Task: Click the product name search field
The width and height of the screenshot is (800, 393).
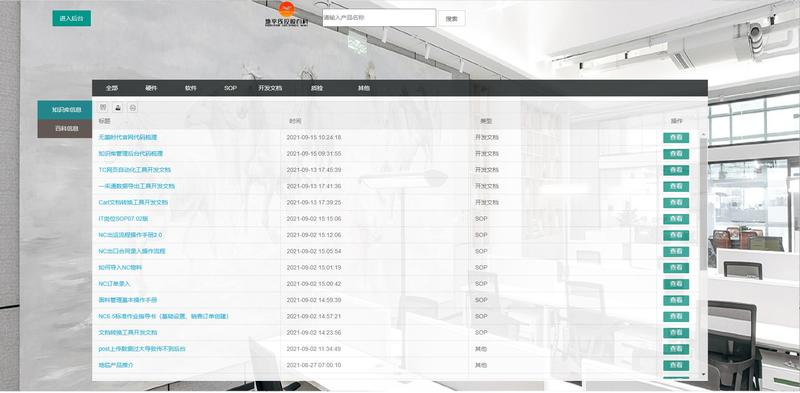Action: pos(379,17)
